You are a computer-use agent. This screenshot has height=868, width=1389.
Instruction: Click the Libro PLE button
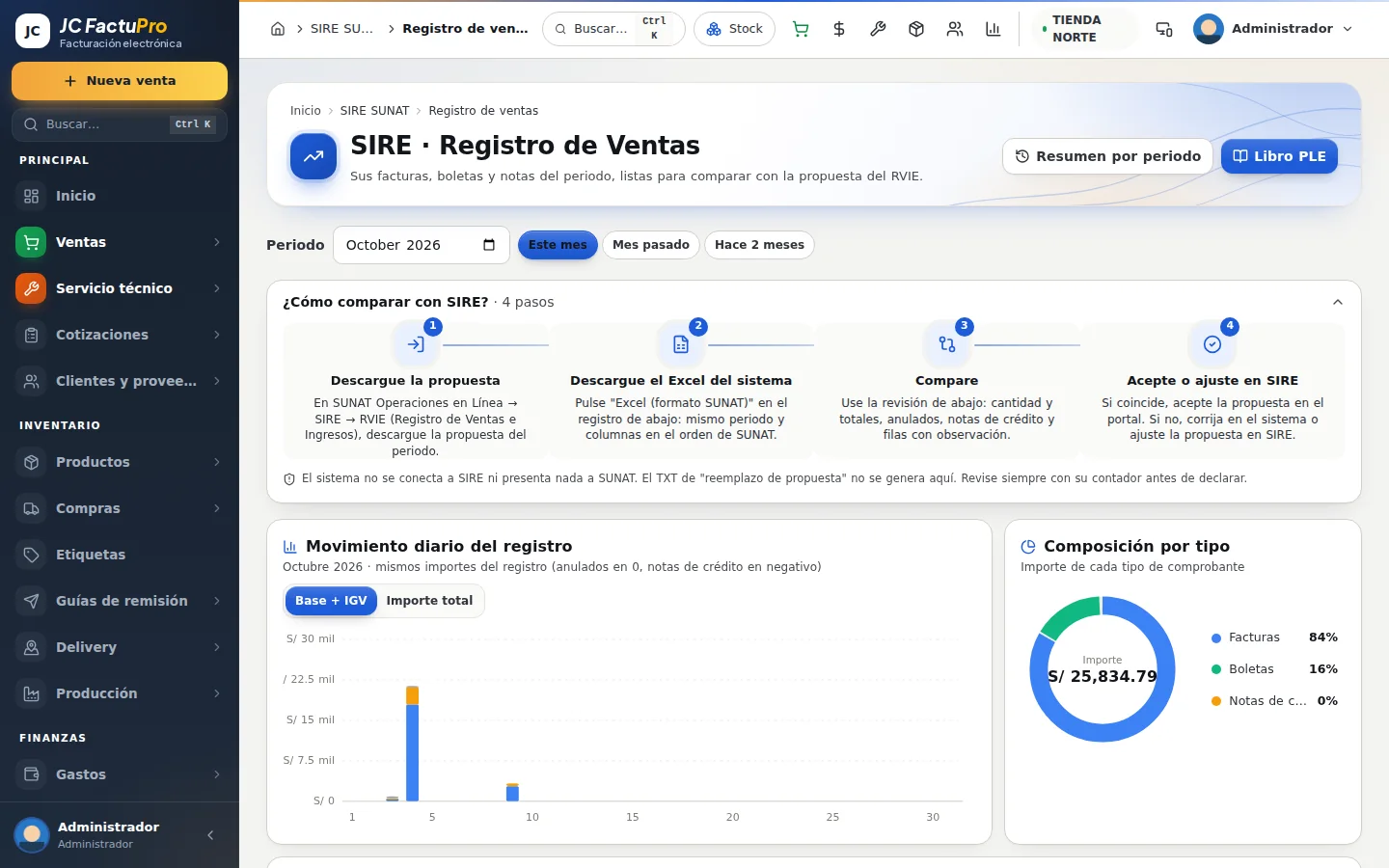[1279, 156]
